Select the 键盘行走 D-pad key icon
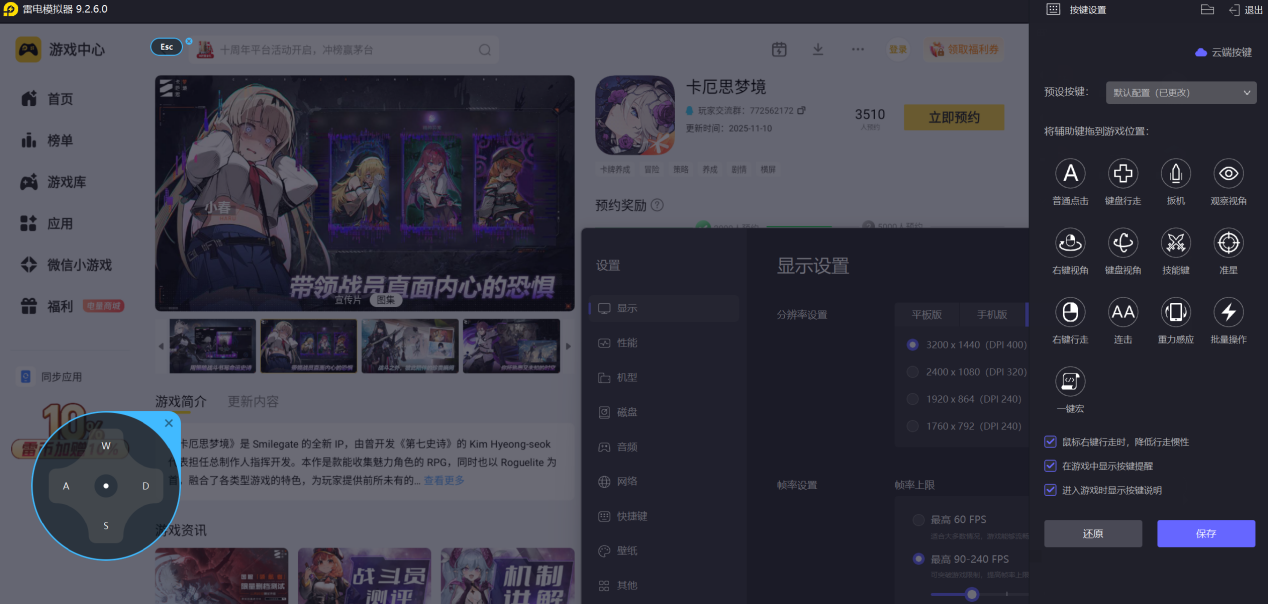Viewport: 1268px width, 604px height. coord(1123,174)
